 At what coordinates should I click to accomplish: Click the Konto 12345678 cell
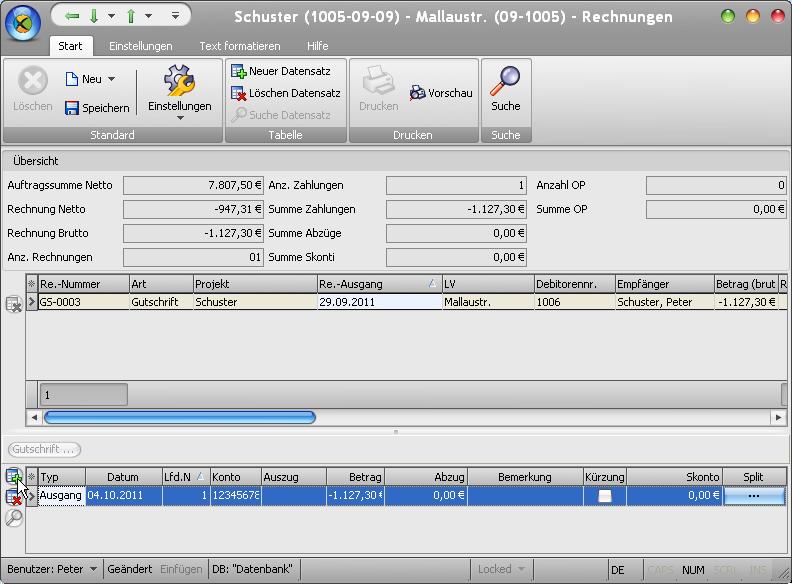(x=235, y=496)
